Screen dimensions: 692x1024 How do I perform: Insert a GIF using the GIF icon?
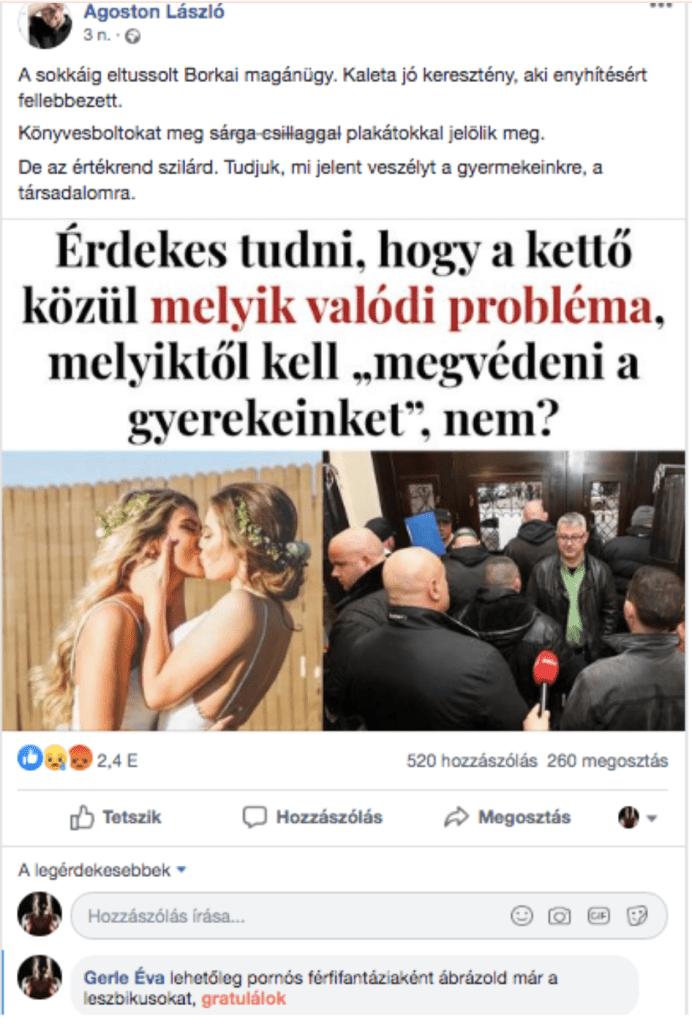(599, 916)
